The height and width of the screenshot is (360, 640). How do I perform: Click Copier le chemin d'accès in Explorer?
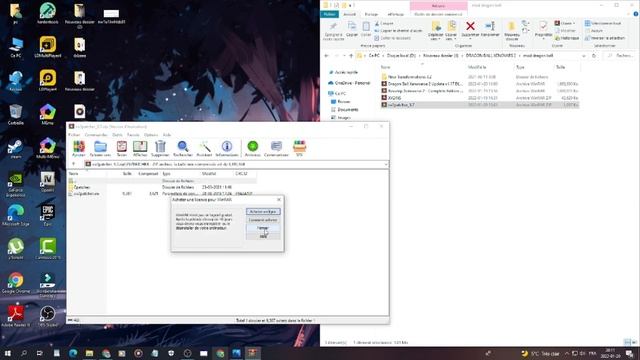[x=398, y=31]
